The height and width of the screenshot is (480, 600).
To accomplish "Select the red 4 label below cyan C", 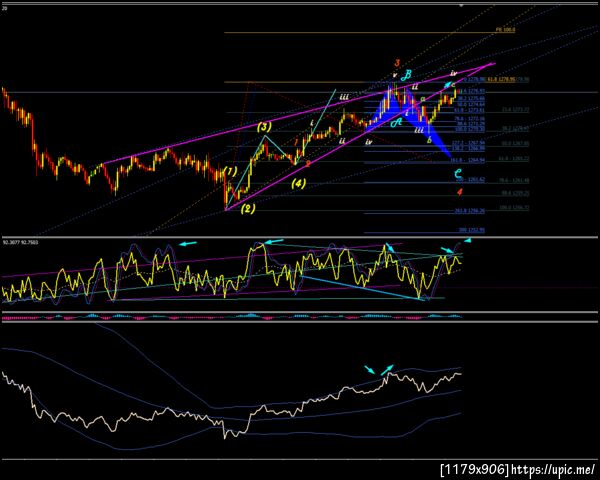I will pyautogui.click(x=460, y=192).
